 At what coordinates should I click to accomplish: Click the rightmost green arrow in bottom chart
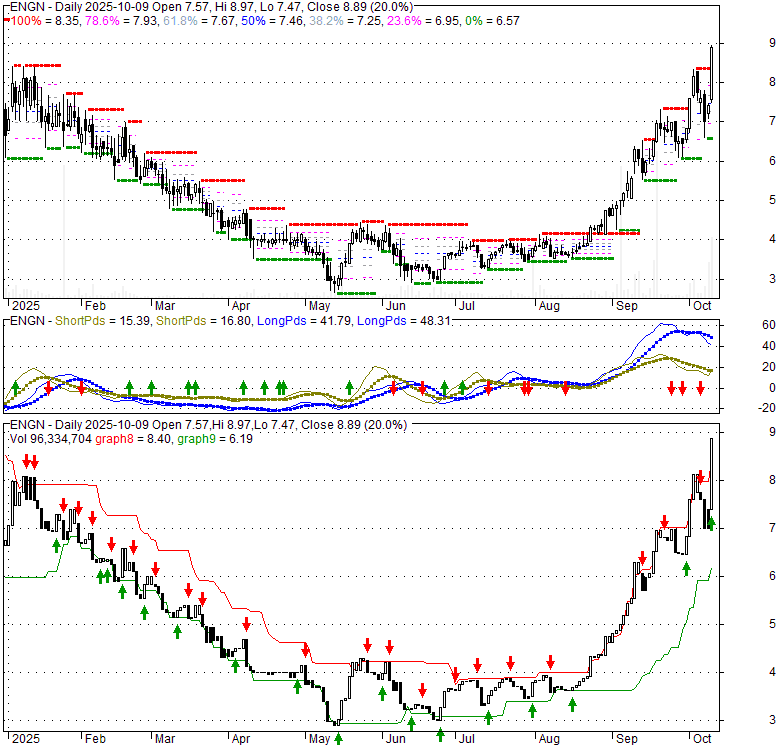(x=711, y=521)
